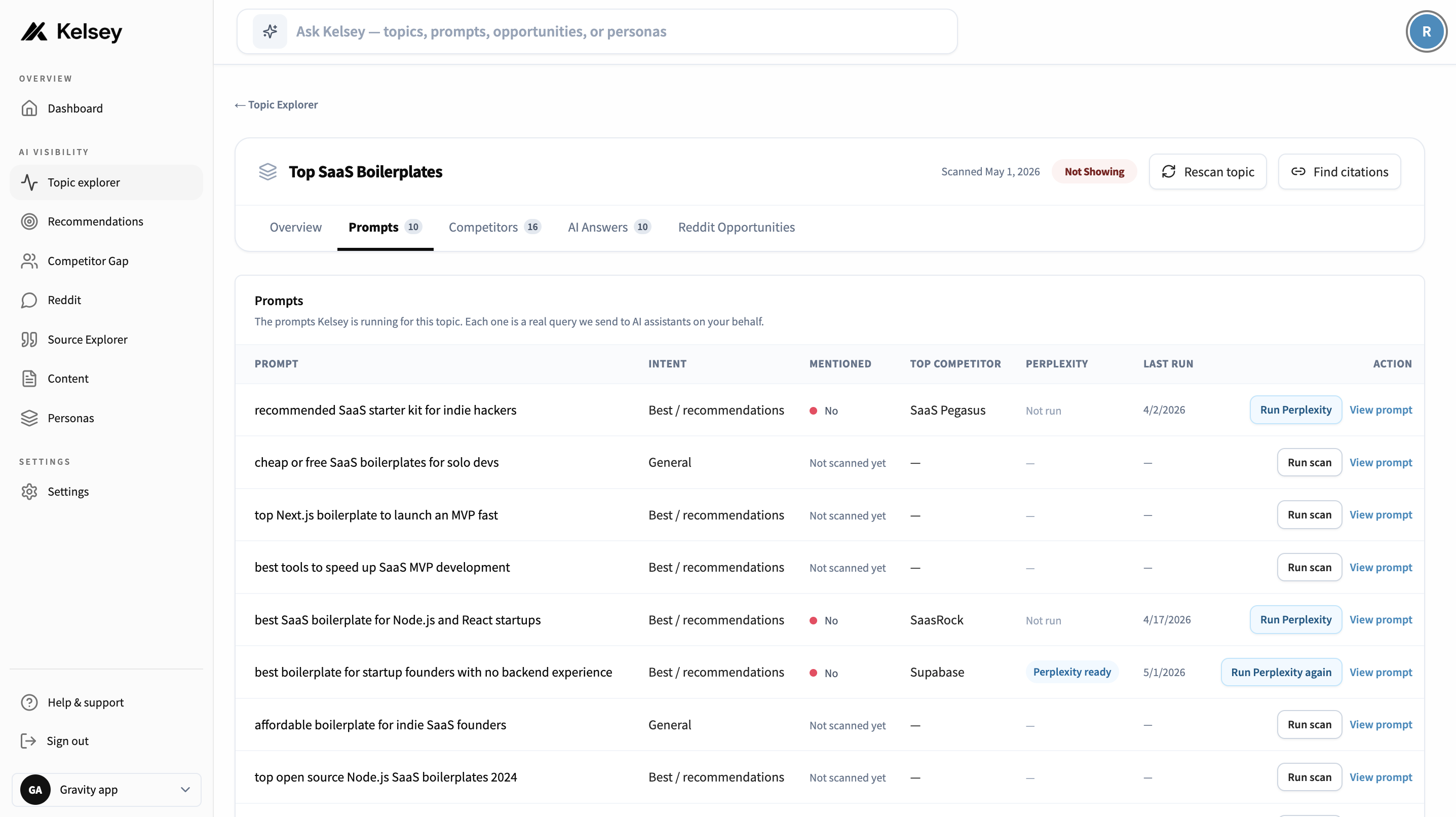Click the GA workspace avatar
The width and height of the screenshot is (1456, 817).
pyautogui.click(x=35, y=790)
